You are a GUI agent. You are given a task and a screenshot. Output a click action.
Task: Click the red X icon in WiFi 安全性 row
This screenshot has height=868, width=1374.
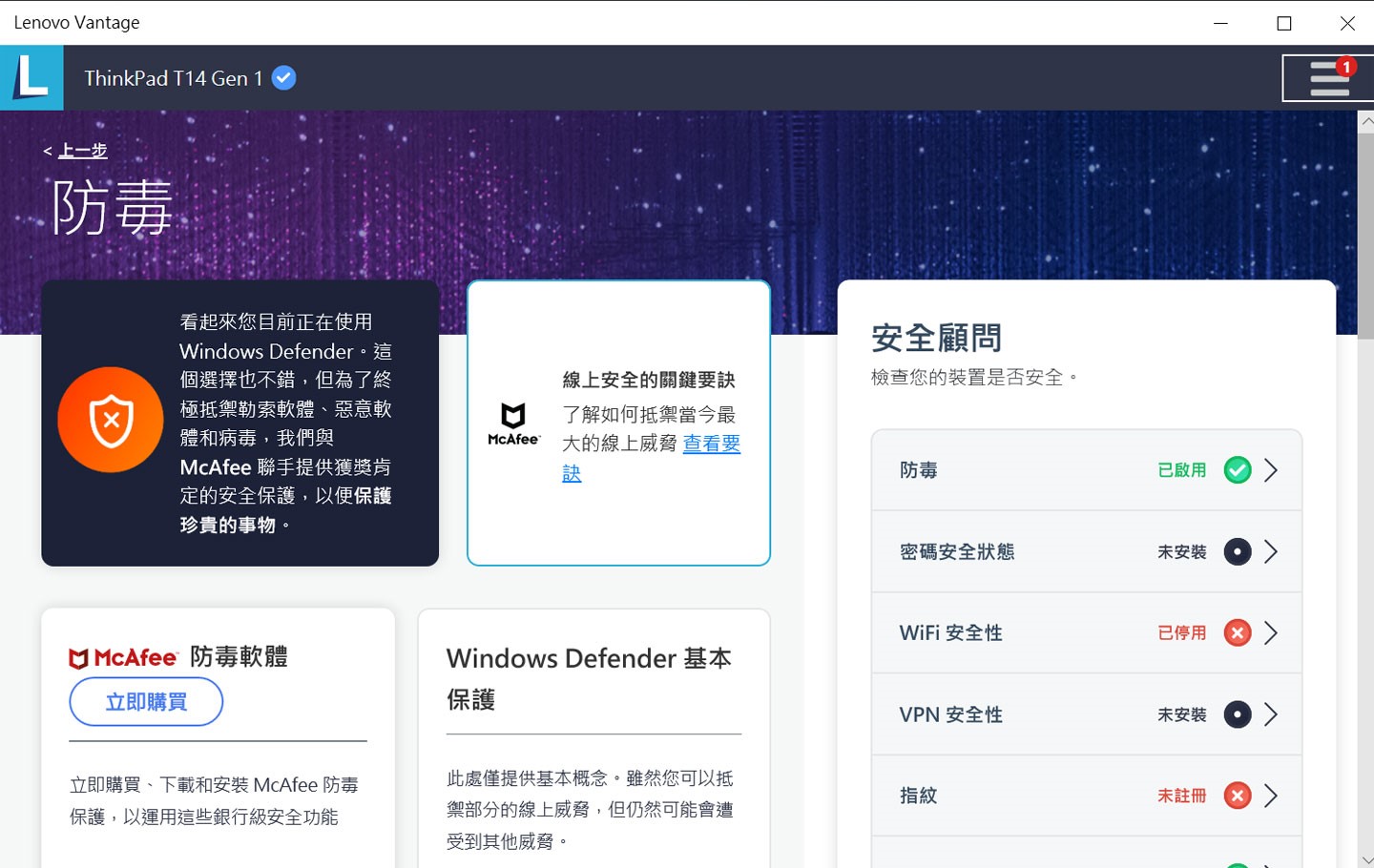[x=1238, y=632]
